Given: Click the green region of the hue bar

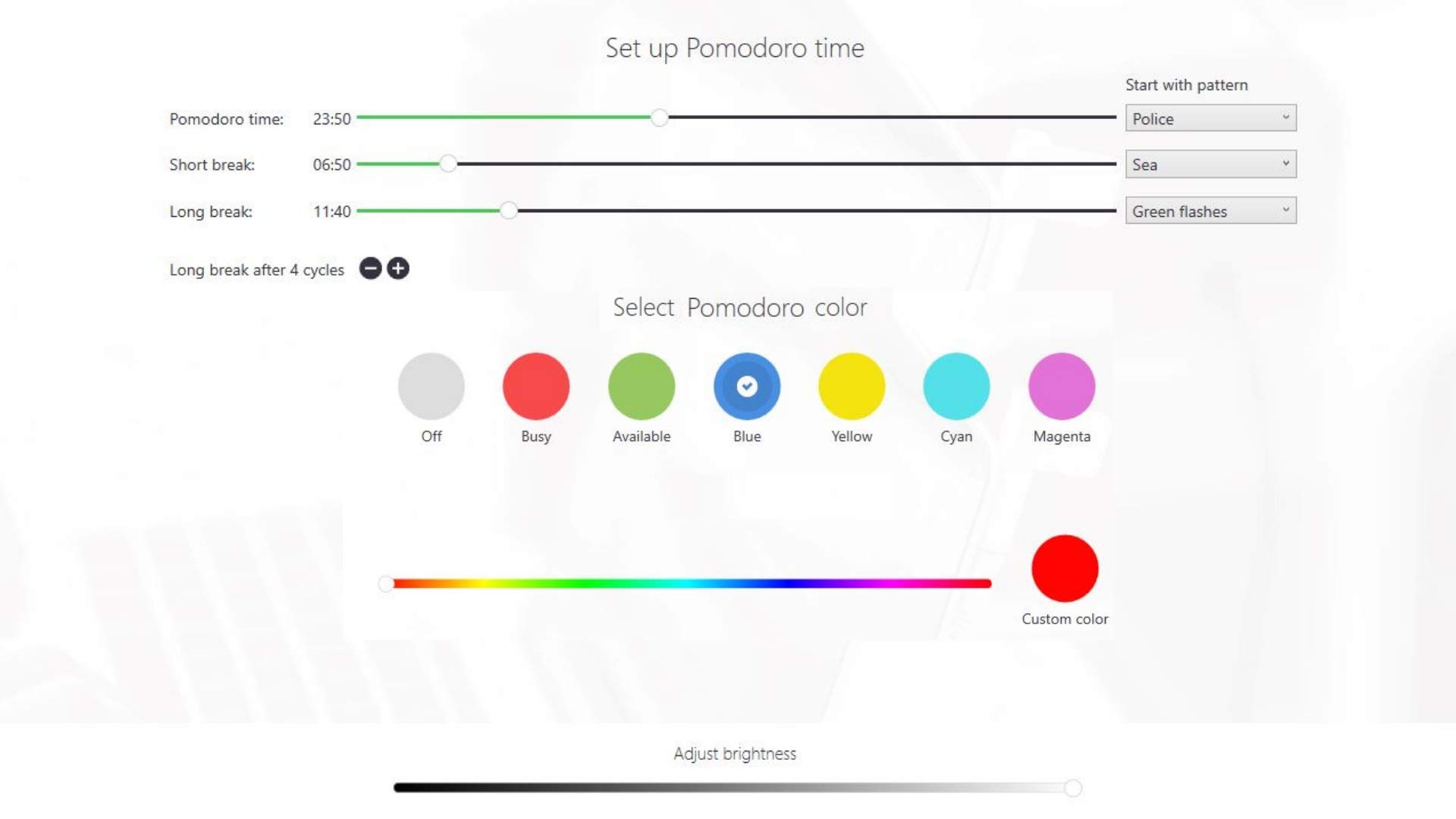Looking at the screenshot, I should tap(591, 583).
